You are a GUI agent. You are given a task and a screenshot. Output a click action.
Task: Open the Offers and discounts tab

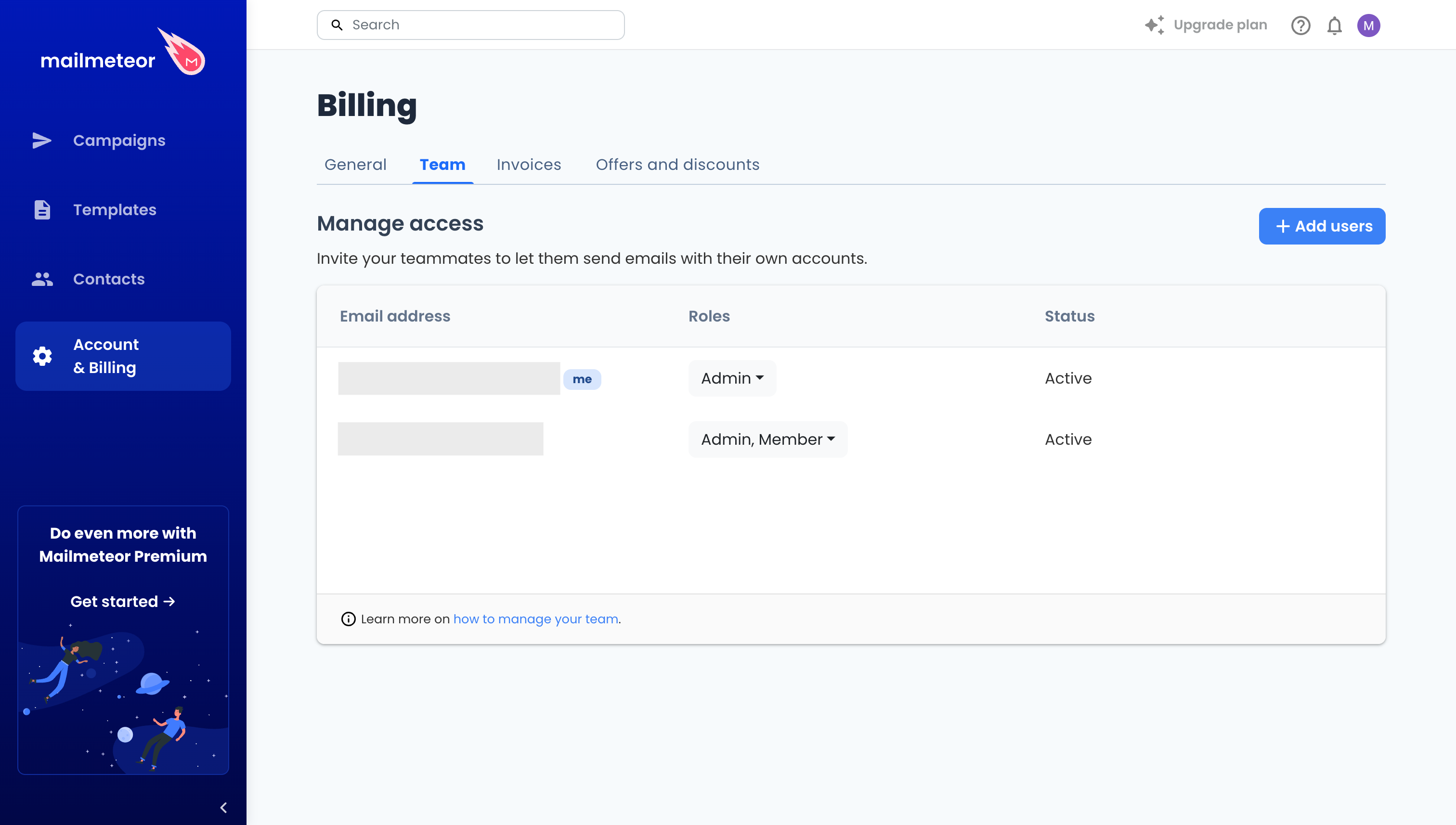point(677,164)
